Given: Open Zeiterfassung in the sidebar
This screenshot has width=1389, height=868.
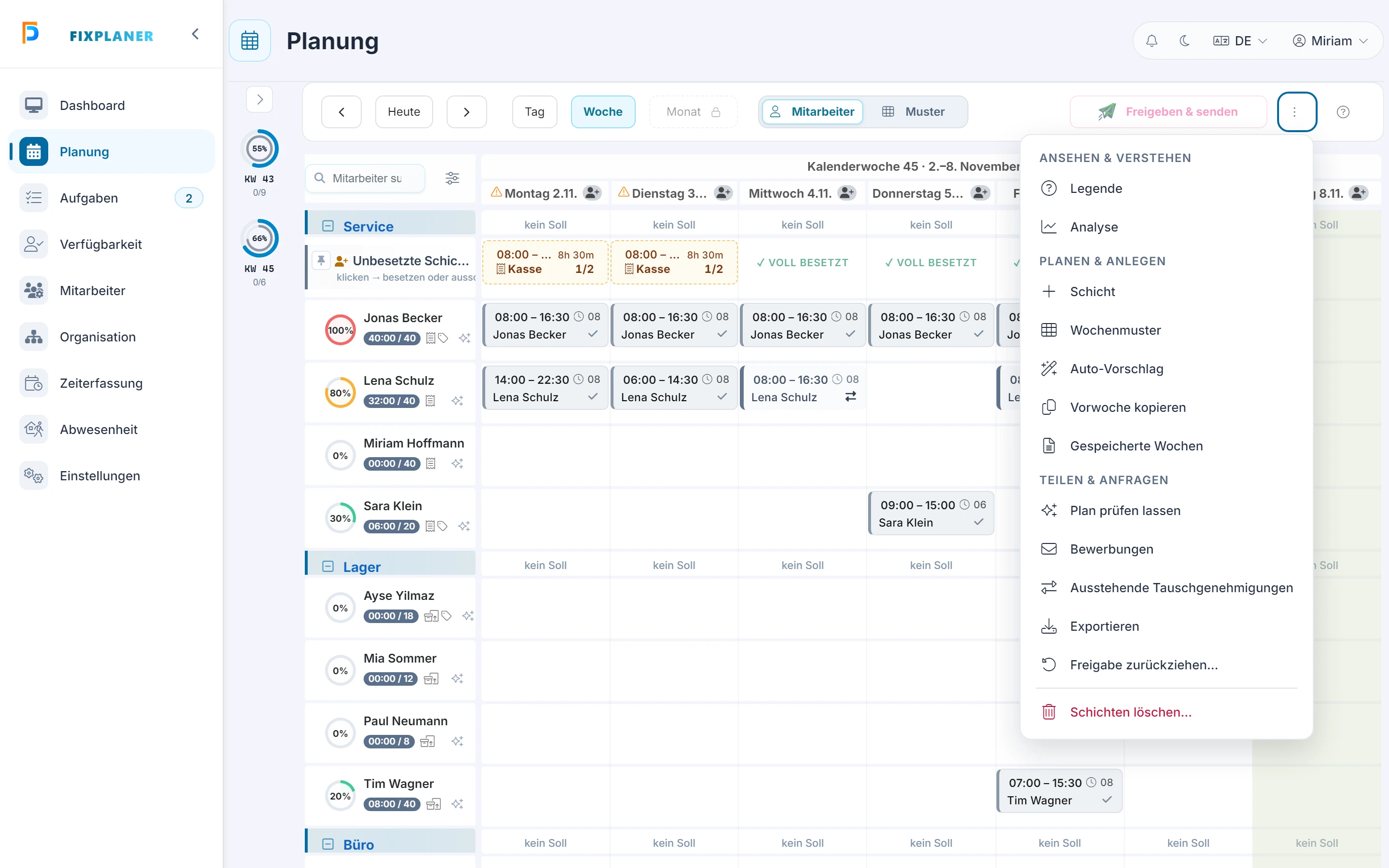Looking at the screenshot, I should pyautogui.click(x=111, y=383).
